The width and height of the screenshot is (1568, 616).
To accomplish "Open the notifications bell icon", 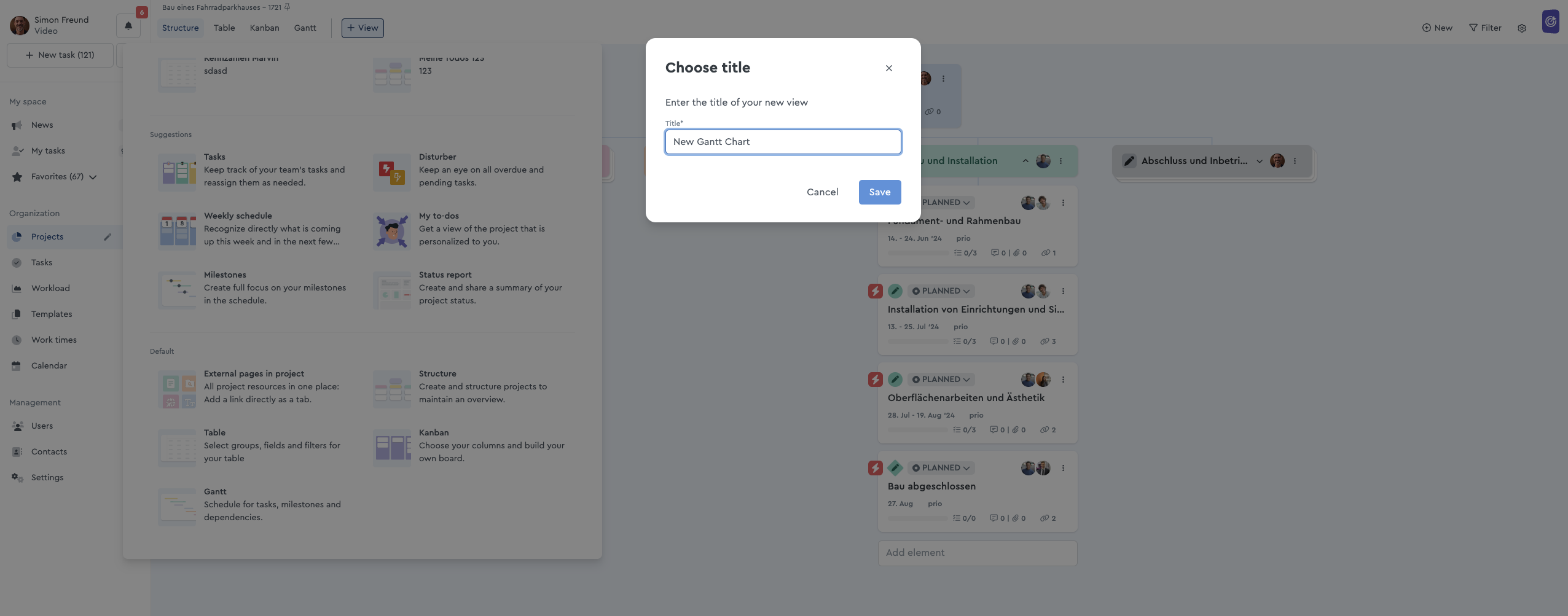I will coord(128,26).
